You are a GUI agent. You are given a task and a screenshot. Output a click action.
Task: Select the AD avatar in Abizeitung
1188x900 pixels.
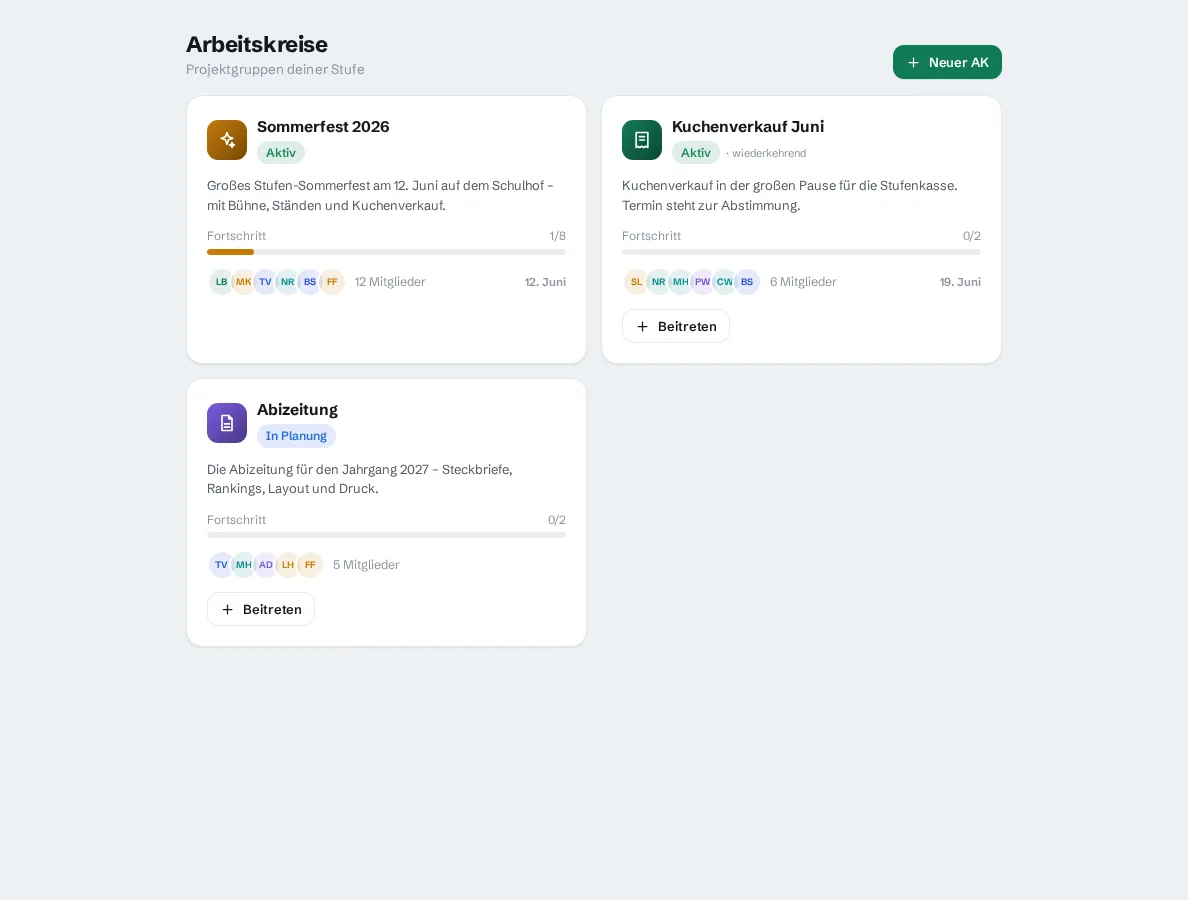(266, 565)
